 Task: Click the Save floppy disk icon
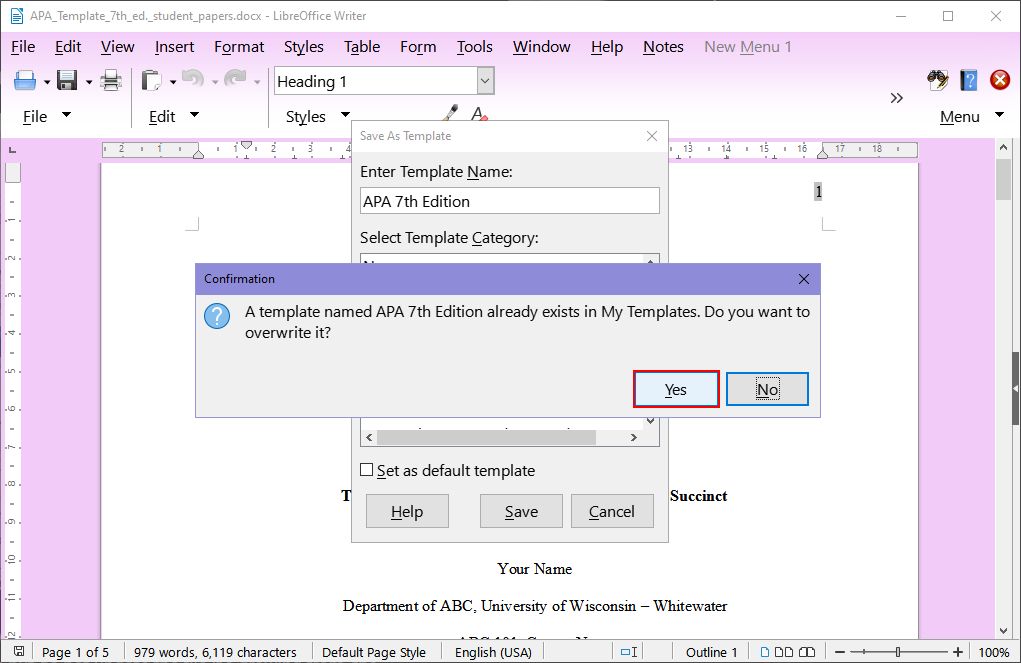point(67,81)
